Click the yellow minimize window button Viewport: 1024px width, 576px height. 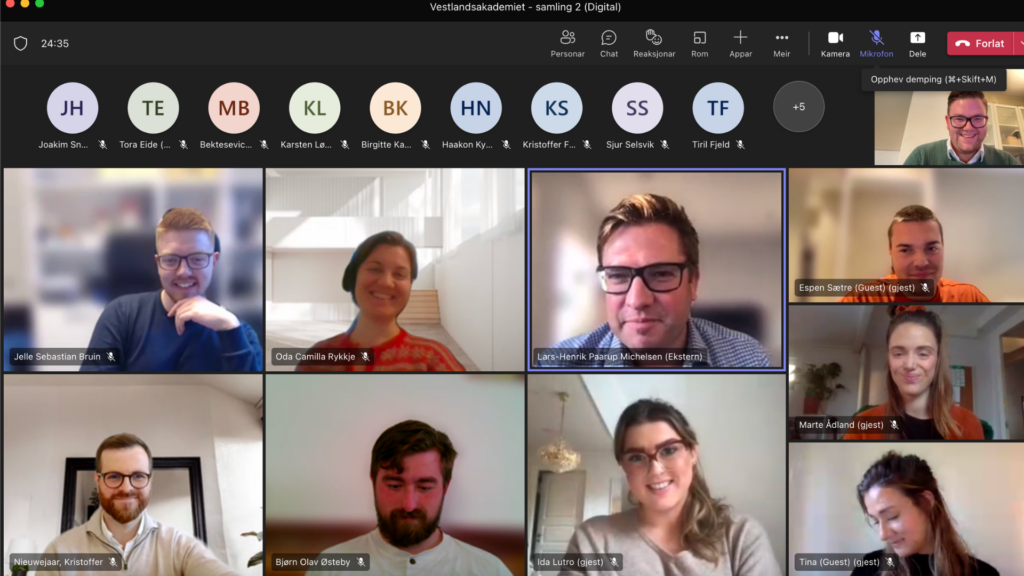tap(25, 3)
